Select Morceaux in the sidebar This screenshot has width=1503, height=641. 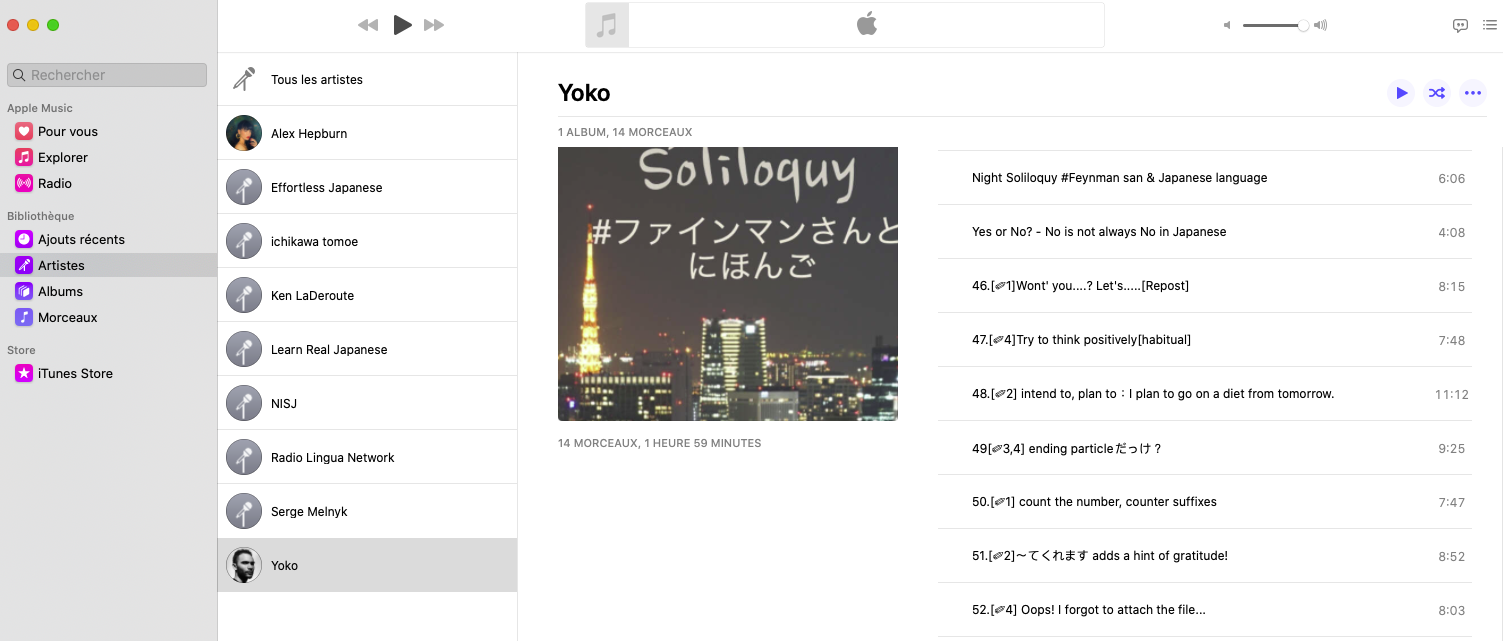(108, 317)
